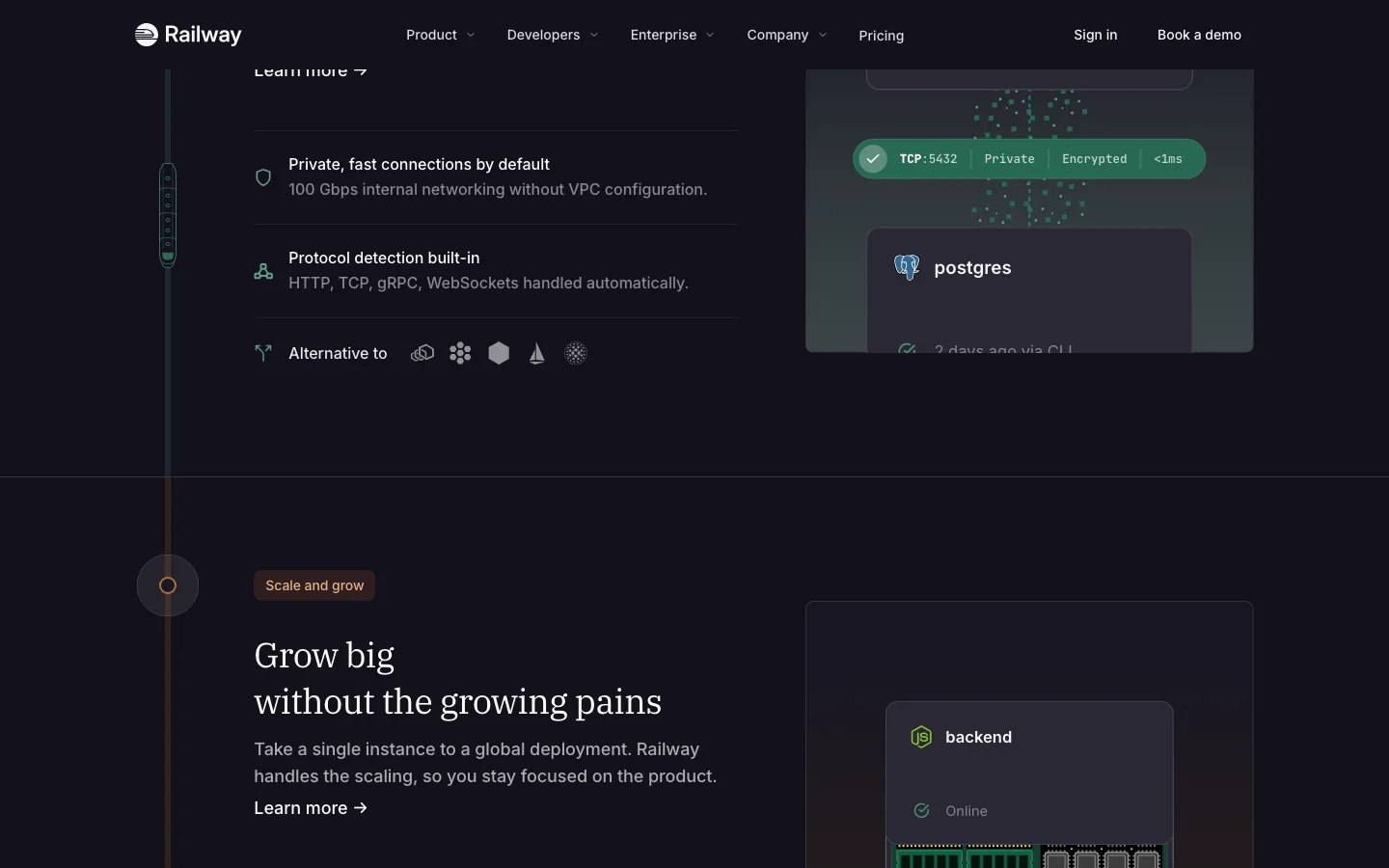Click the Book a demo button
The height and width of the screenshot is (868, 1389).
coord(1199,35)
